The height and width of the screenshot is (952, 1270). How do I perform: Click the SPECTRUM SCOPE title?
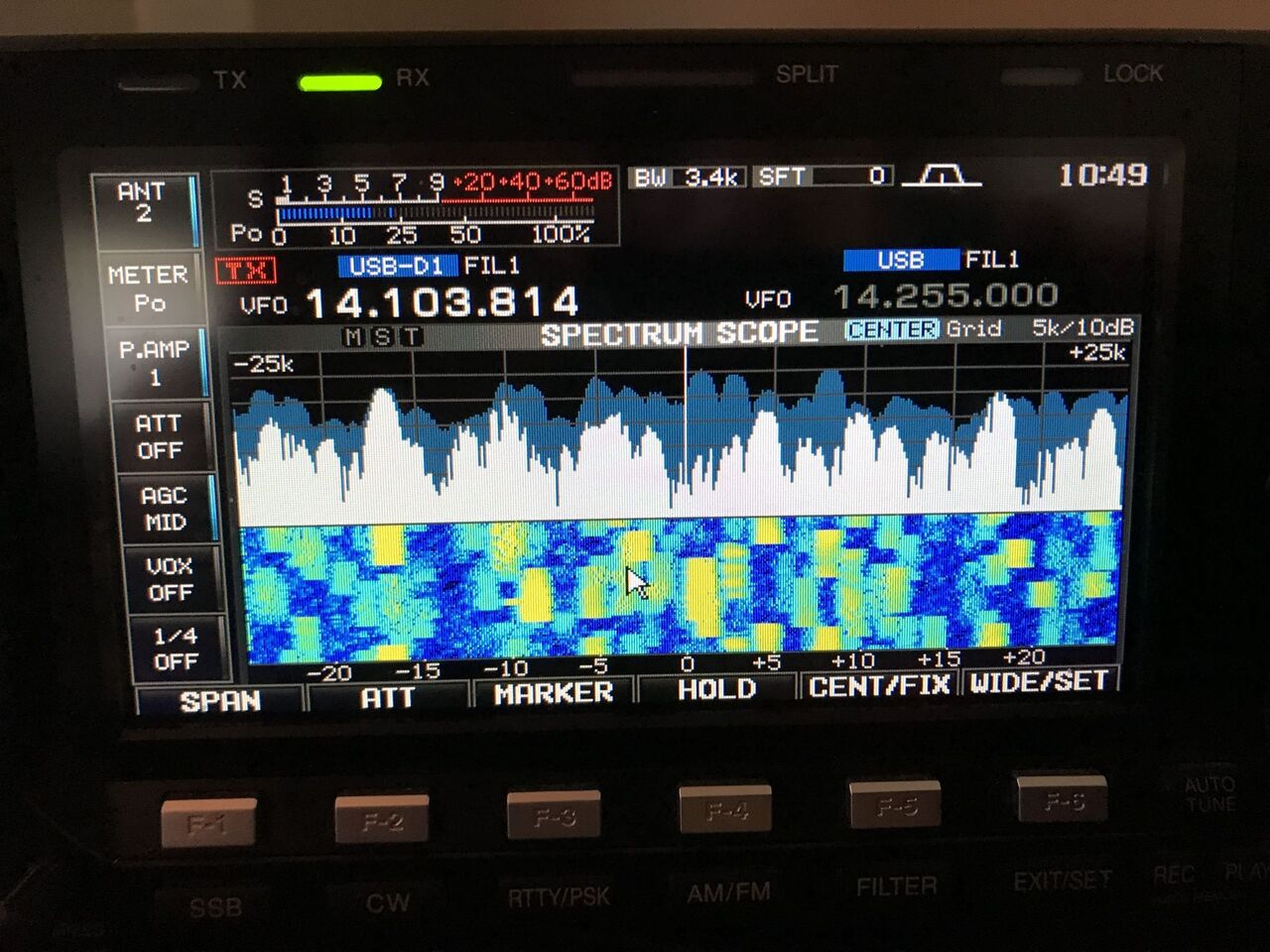[680, 333]
